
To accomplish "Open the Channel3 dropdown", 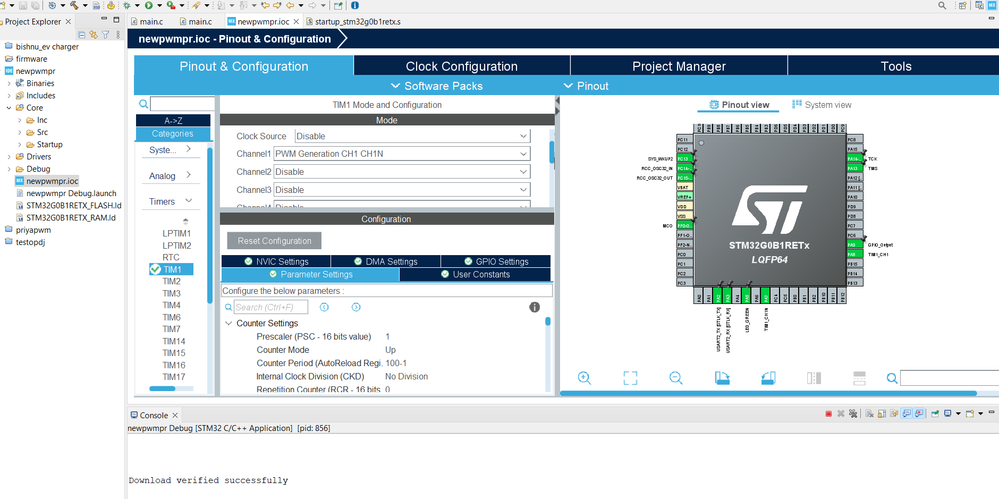I will (402, 189).
